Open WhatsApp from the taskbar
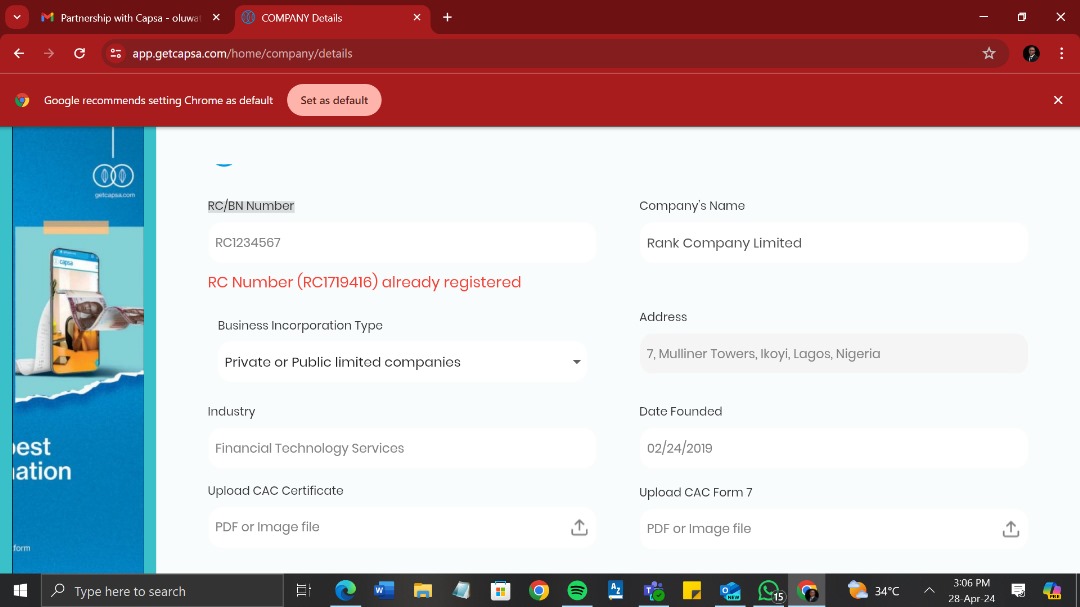1080x607 pixels. pyautogui.click(x=769, y=590)
